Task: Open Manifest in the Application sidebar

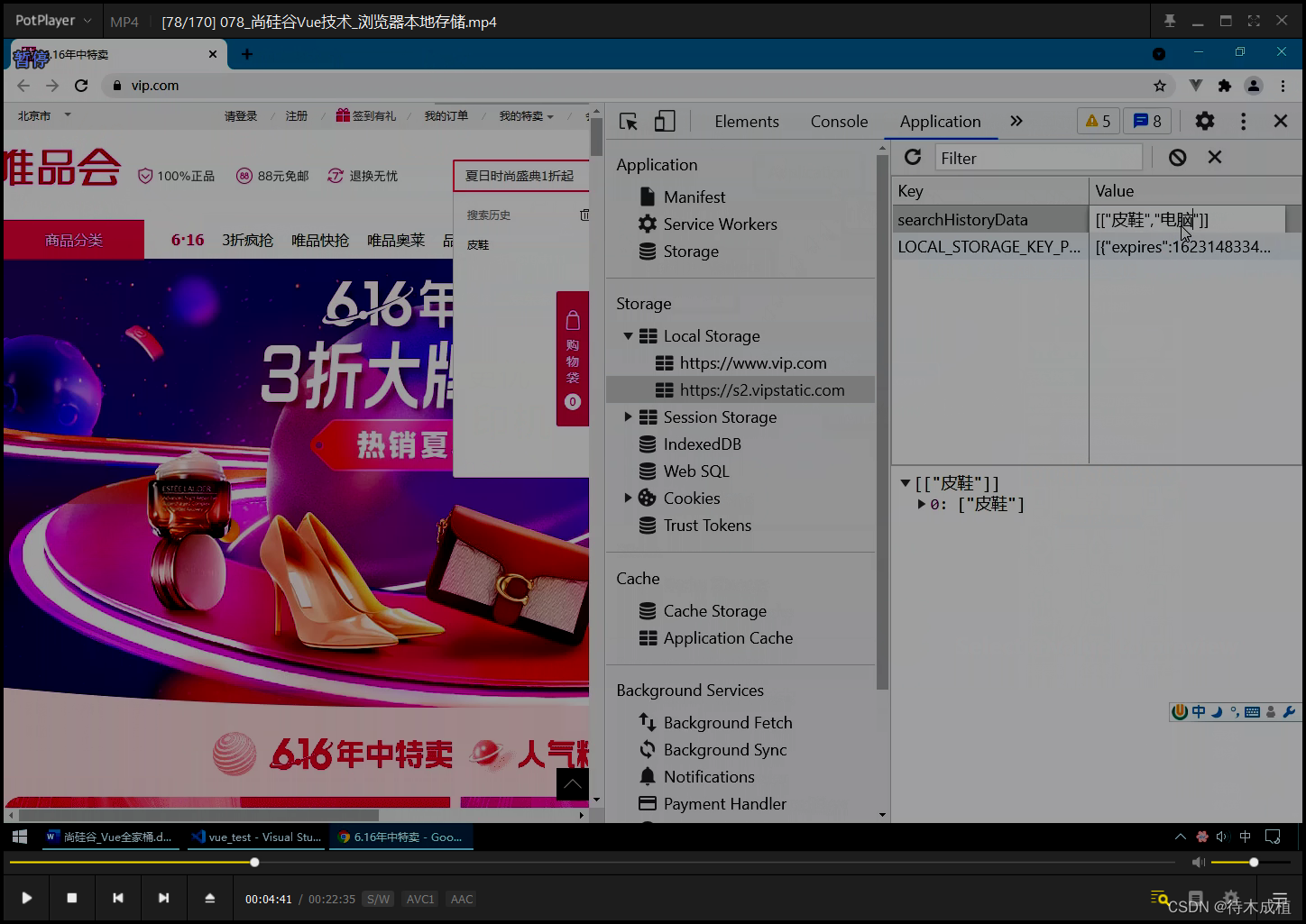Action: point(694,197)
